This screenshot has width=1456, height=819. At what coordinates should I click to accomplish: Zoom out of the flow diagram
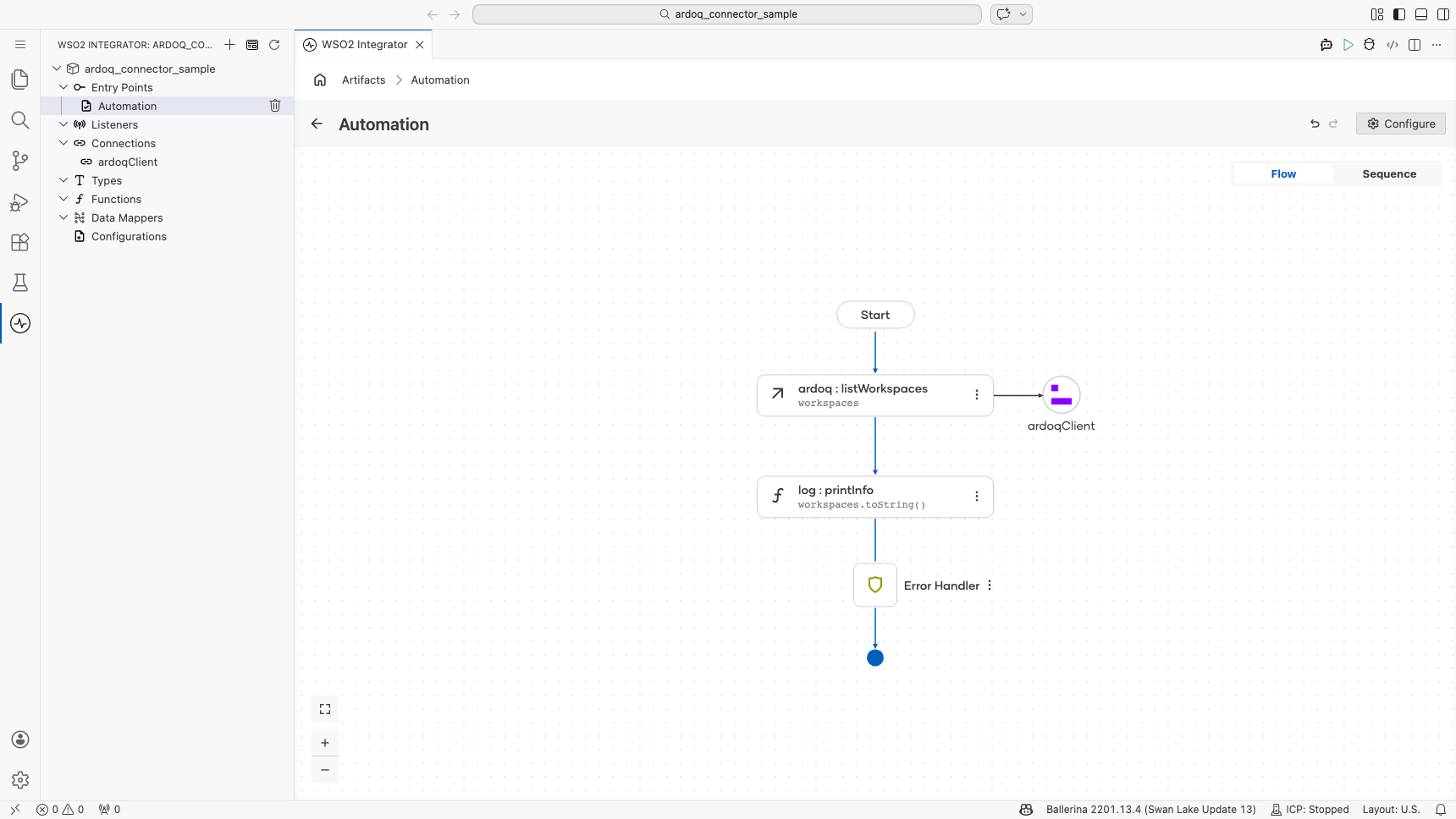click(325, 770)
